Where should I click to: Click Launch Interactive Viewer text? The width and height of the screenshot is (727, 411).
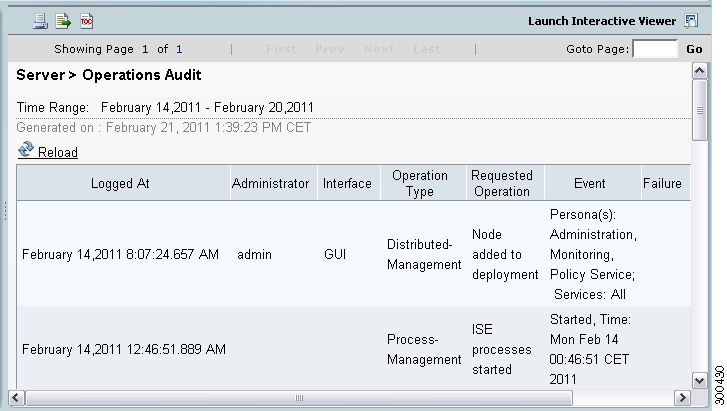[x=602, y=21]
